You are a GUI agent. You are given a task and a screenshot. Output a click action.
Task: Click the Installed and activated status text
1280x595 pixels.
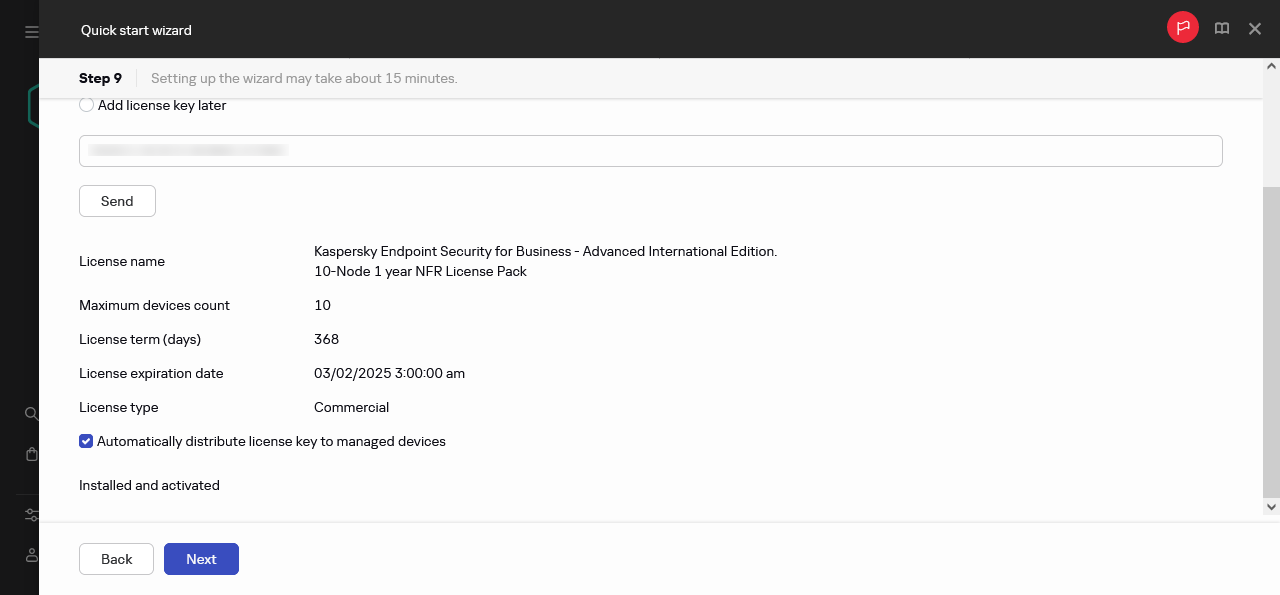tap(149, 485)
